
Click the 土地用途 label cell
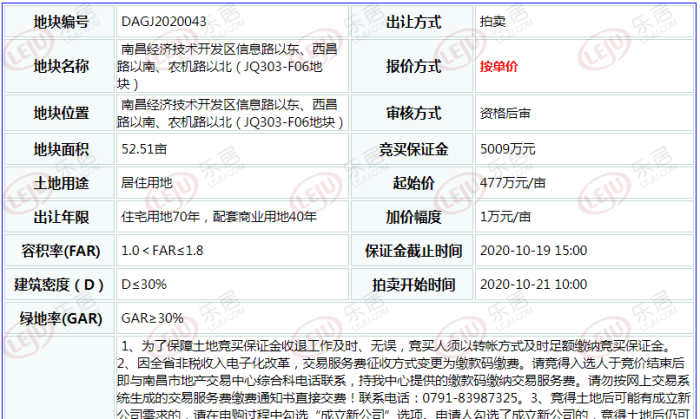pyautogui.click(x=60, y=183)
